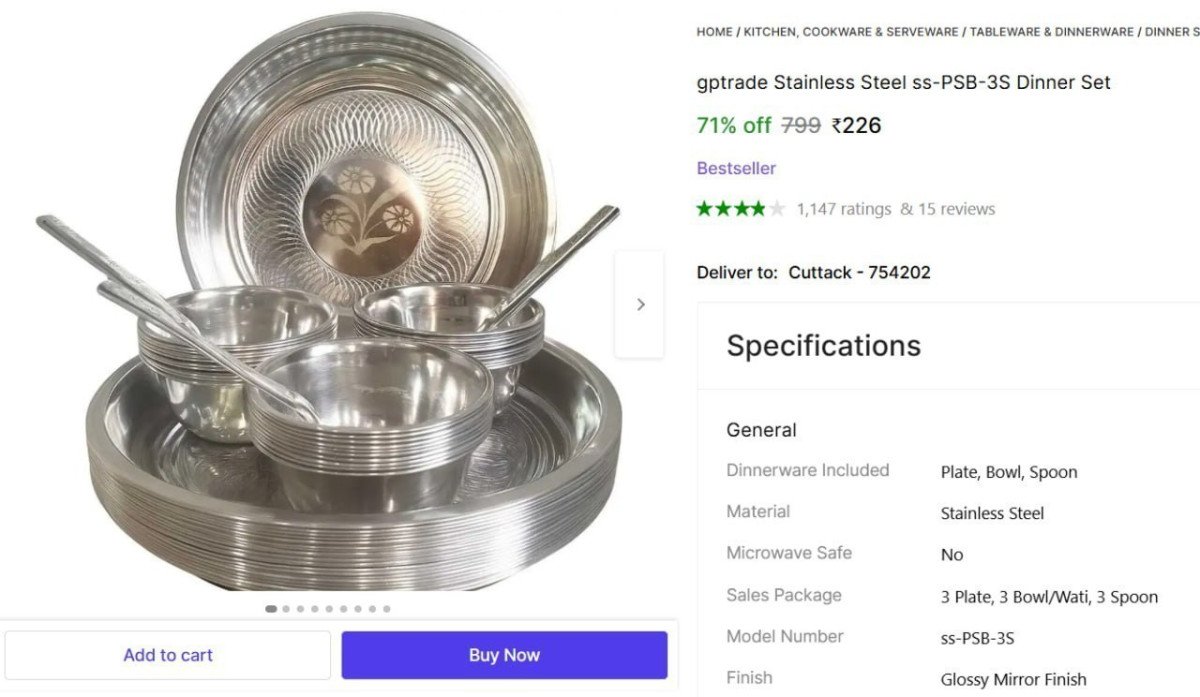Open the HOME breadcrumb link

tap(714, 32)
